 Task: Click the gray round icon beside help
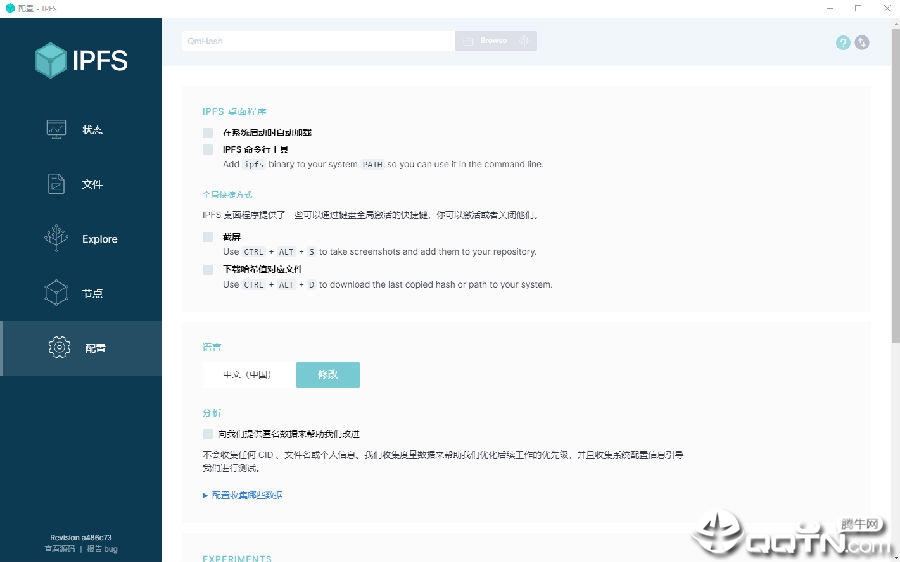(862, 42)
